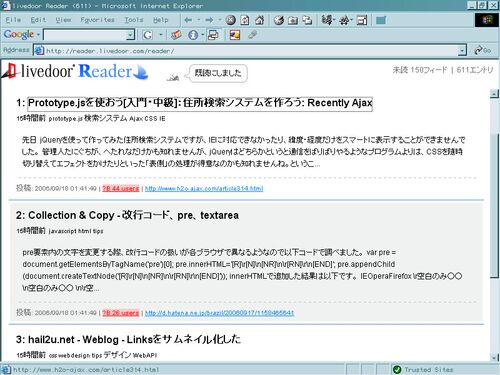500x375 pixels.
Task: Click entry 2 tags 'javascript html tips'
Action: (76, 231)
